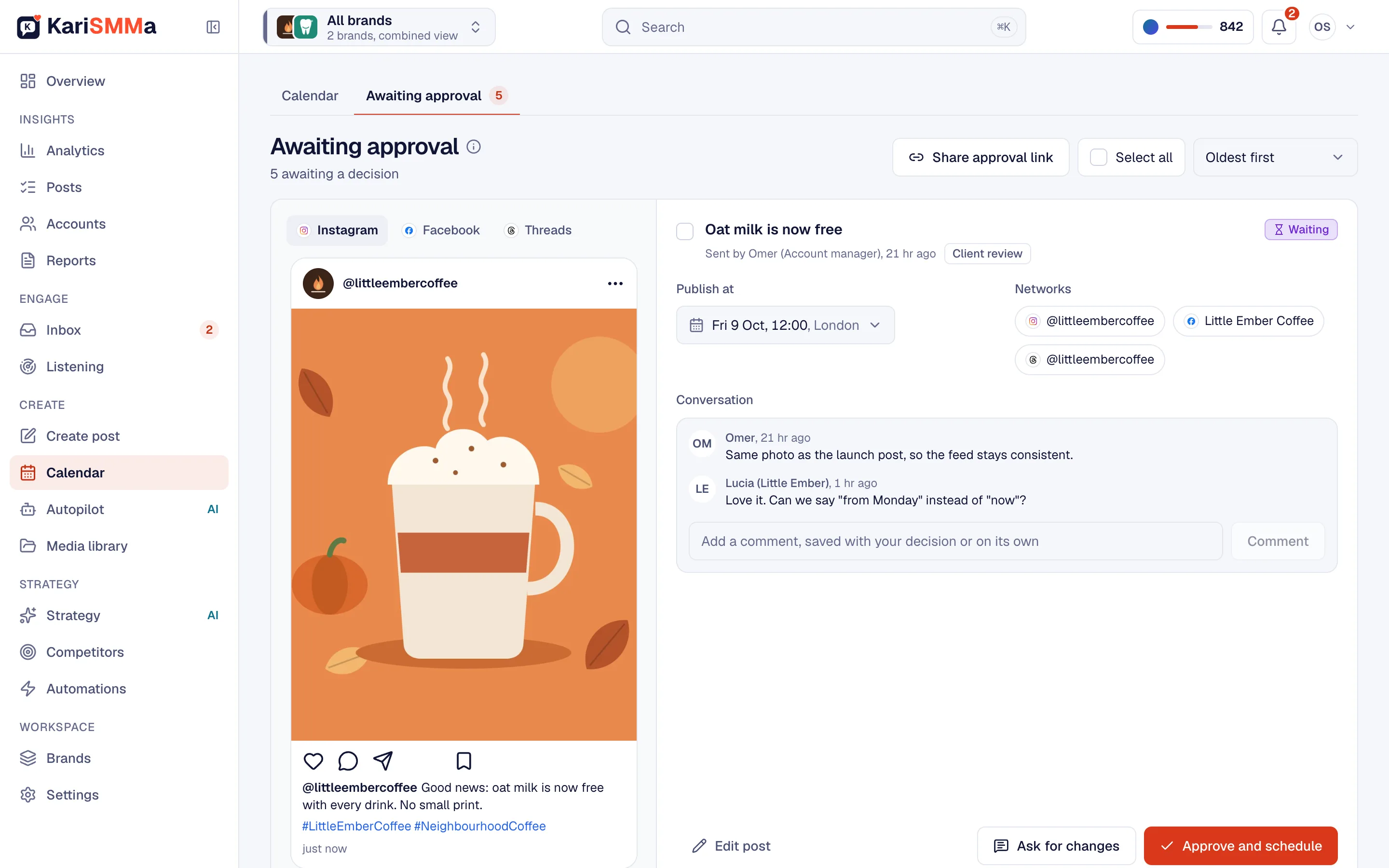1389x868 pixels.
Task: Select the Instagram preview tab
Action: [338, 230]
